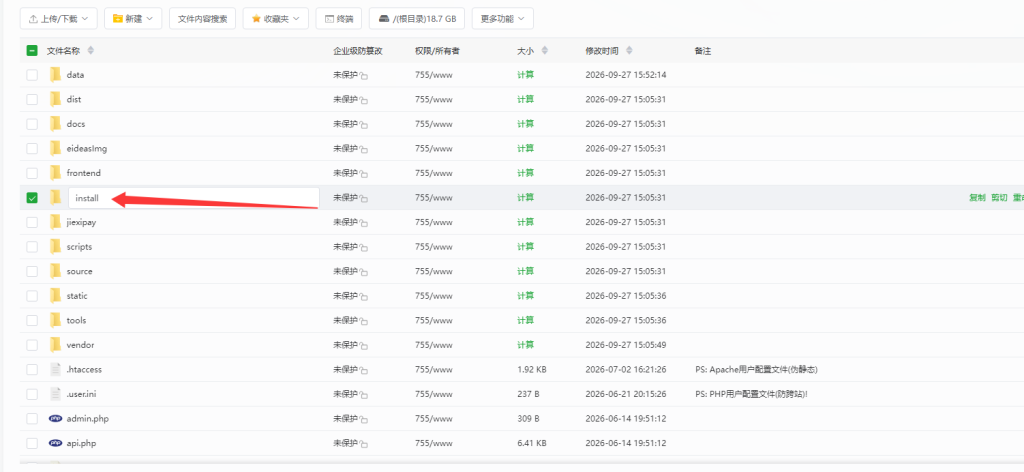Click 剪切 in the install row
Screen dimensions: 1024x472
(999, 198)
